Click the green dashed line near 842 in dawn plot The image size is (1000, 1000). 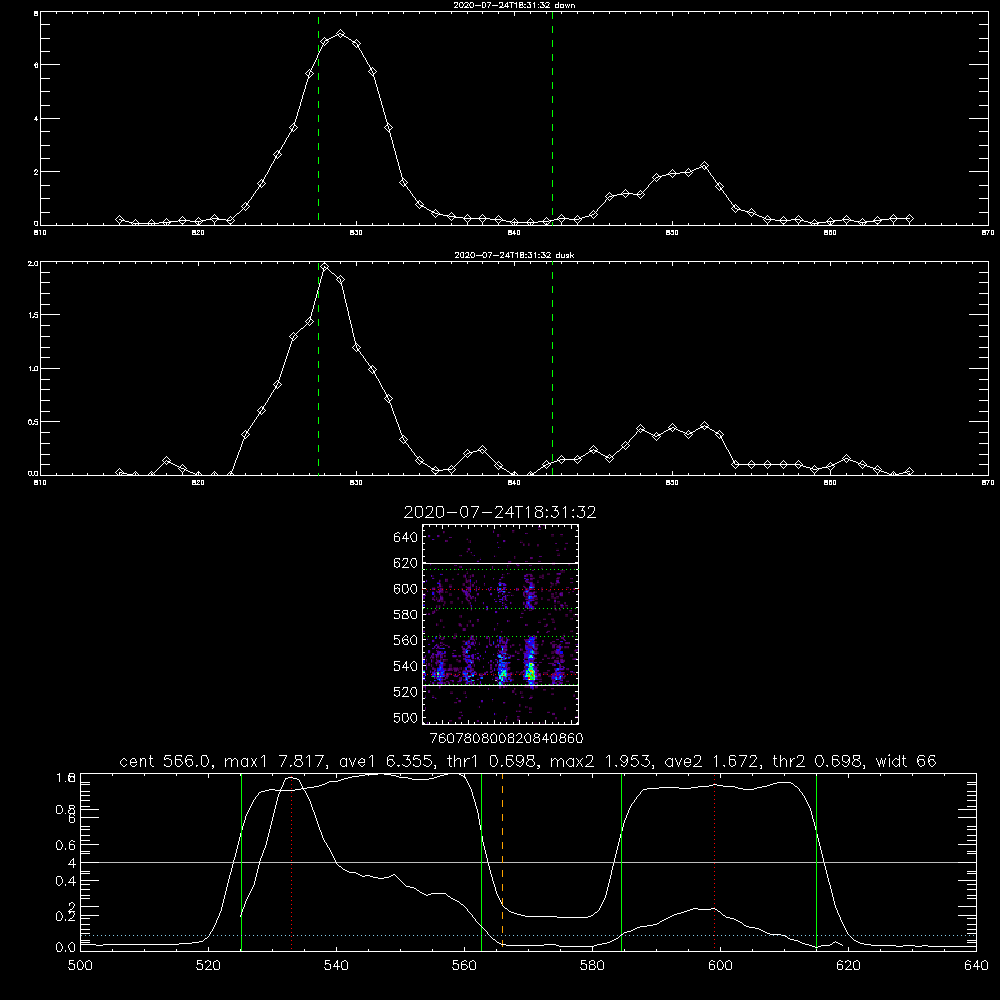coord(552,118)
